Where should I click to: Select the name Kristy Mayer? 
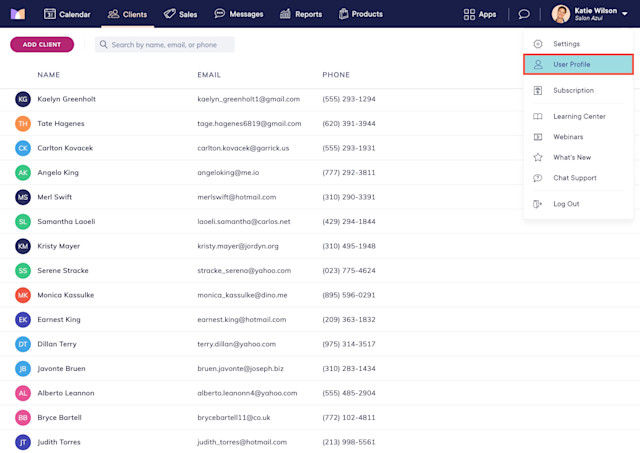coord(59,246)
